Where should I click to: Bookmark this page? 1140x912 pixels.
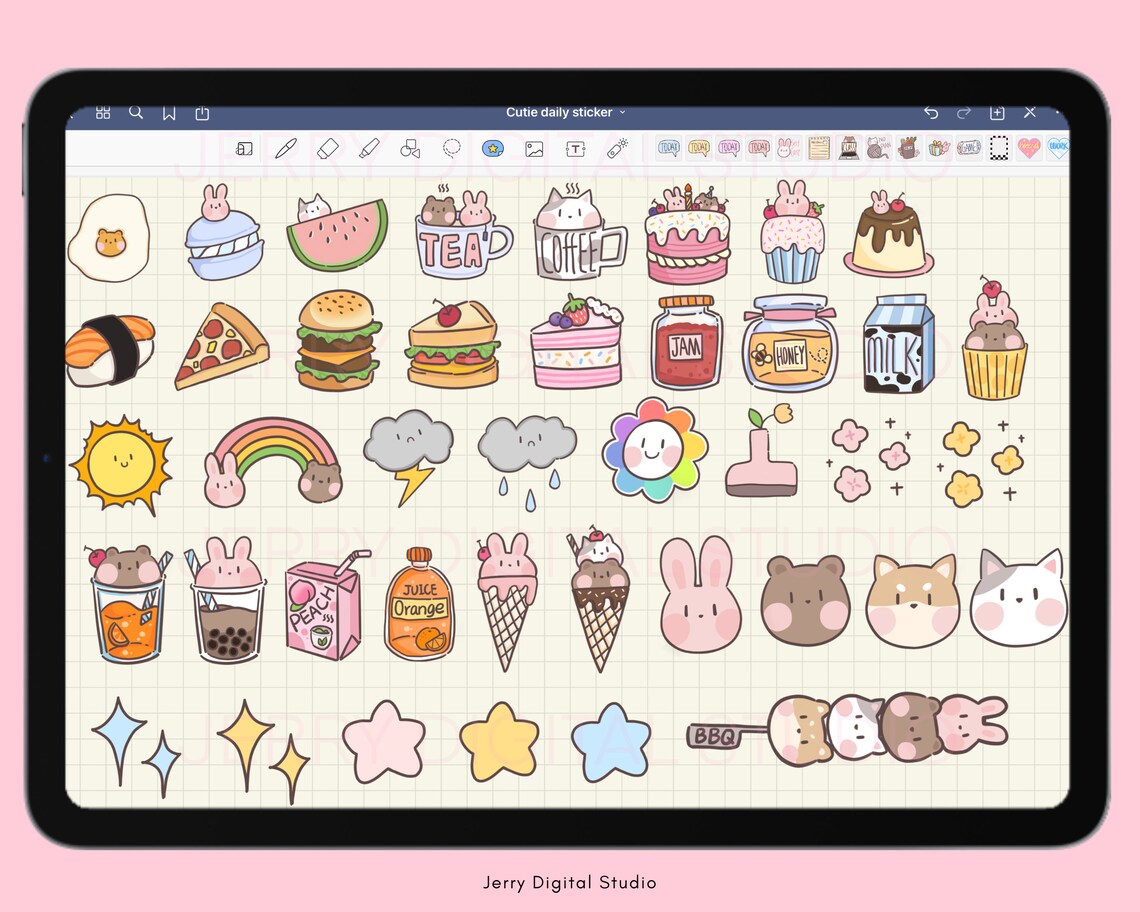click(169, 113)
